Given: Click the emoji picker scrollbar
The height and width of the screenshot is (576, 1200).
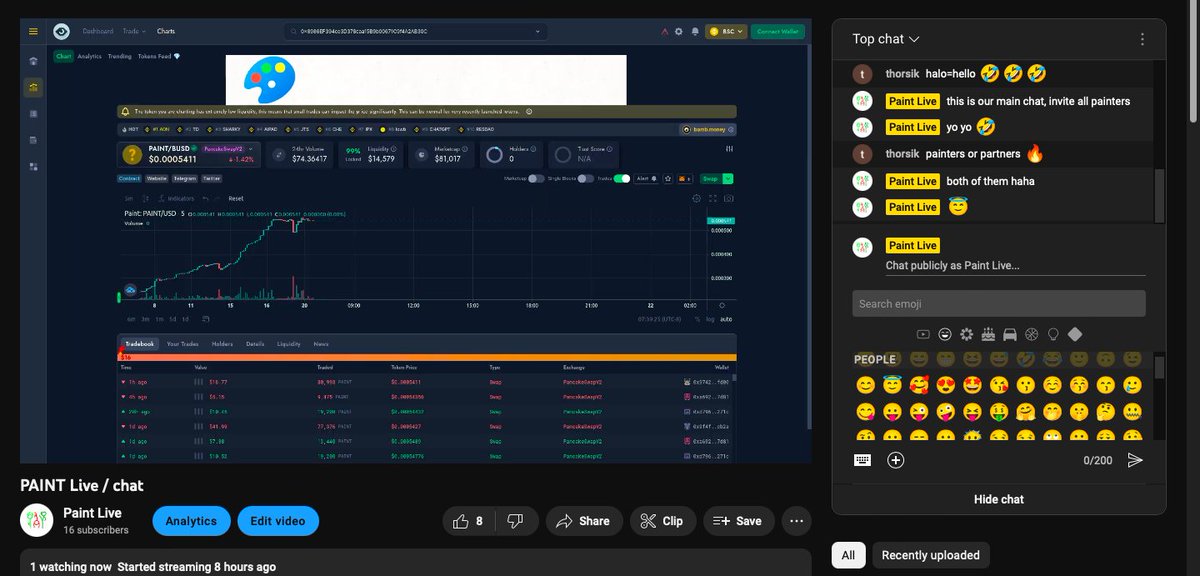Looking at the screenshot, I should click(x=1159, y=368).
